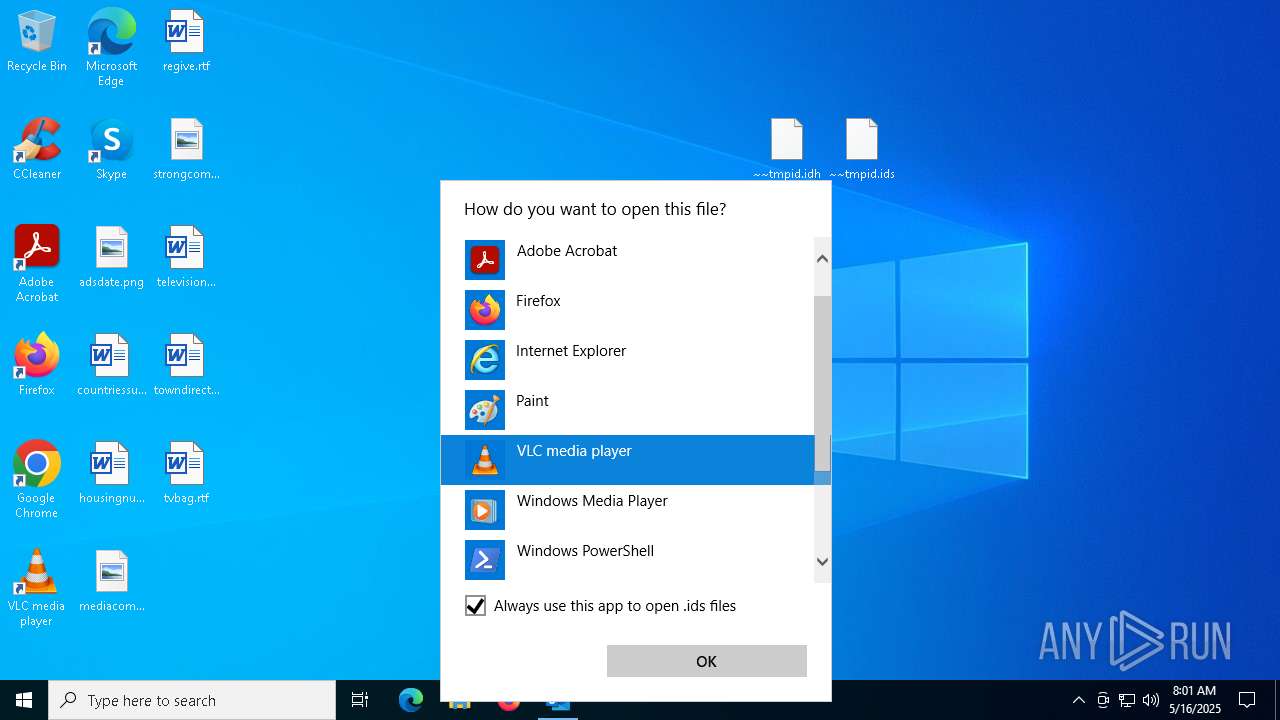Image resolution: width=1280 pixels, height=720 pixels.
Task: Open the Windows Start menu
Action: pos(24,700)
